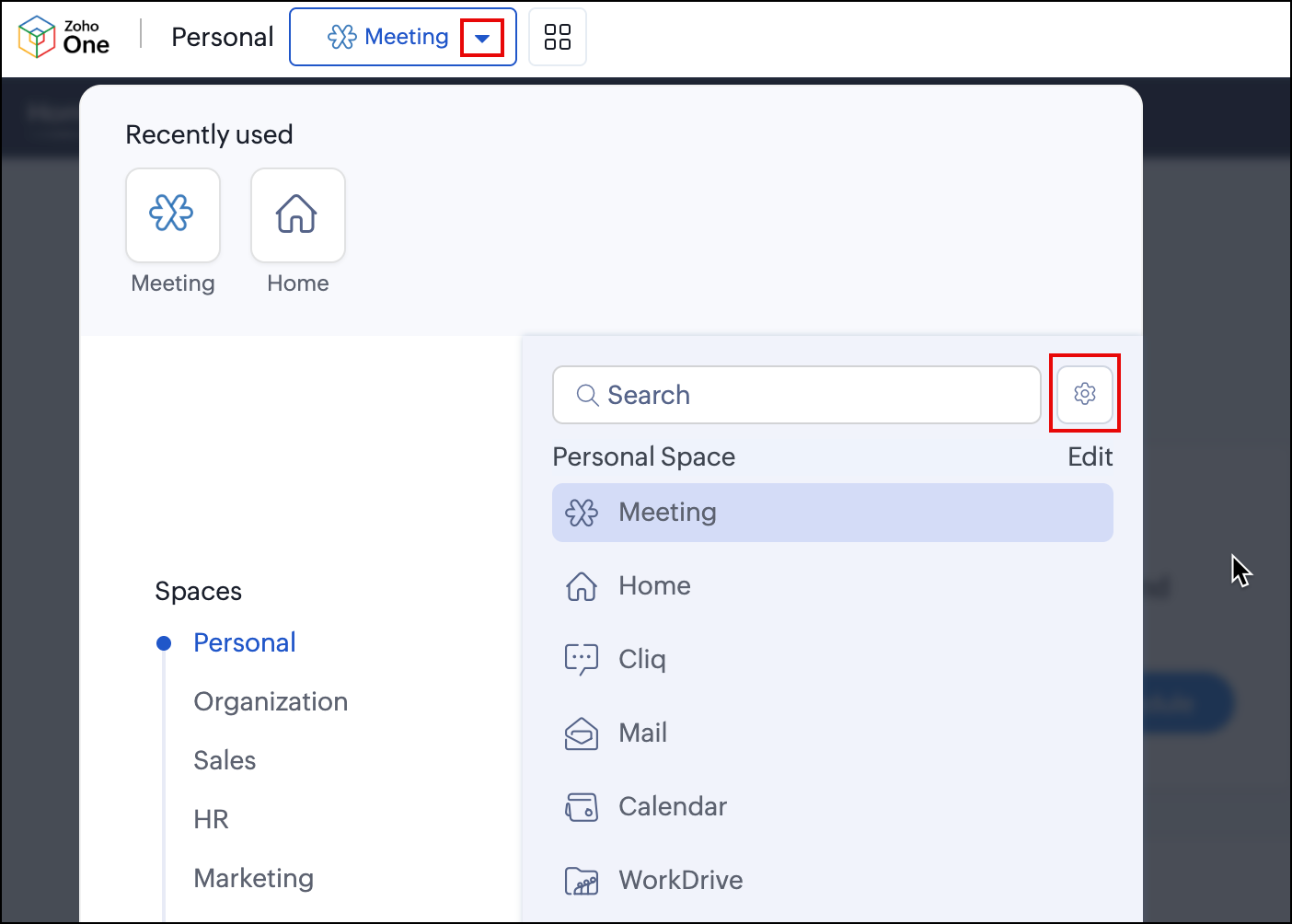Select the HR space
Screen dimensions: 1292x924
(x=211, y=819)
